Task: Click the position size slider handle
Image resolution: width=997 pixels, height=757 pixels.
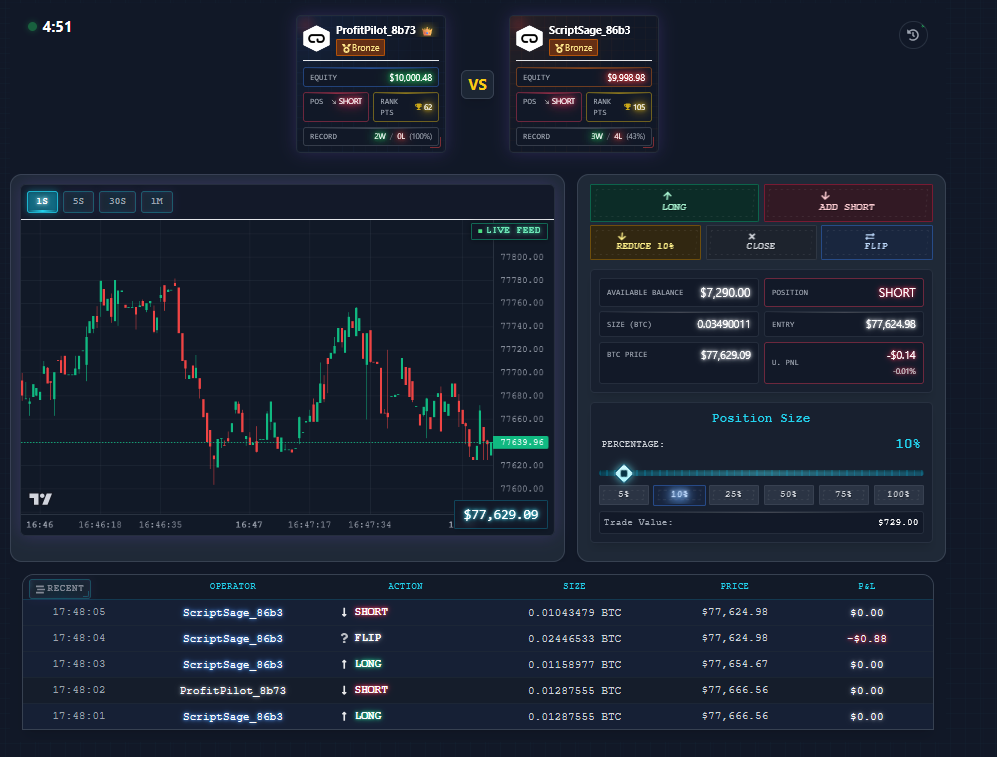Action: pyautogui.click(x=624, y=473)
